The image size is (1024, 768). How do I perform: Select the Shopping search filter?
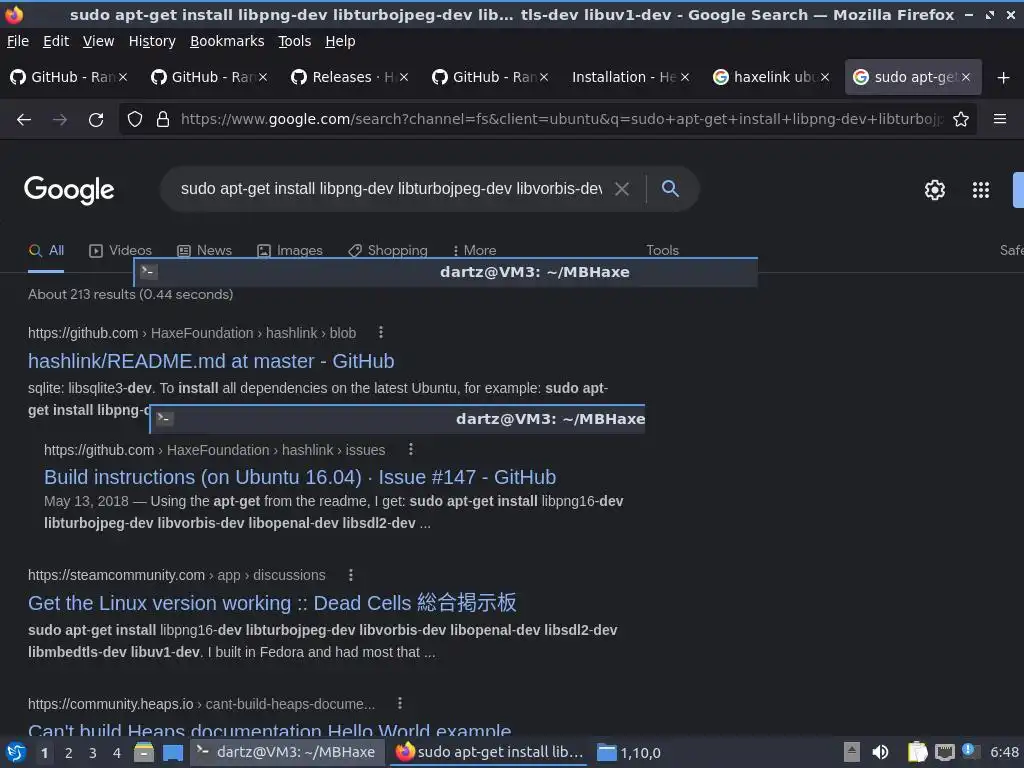388,251
